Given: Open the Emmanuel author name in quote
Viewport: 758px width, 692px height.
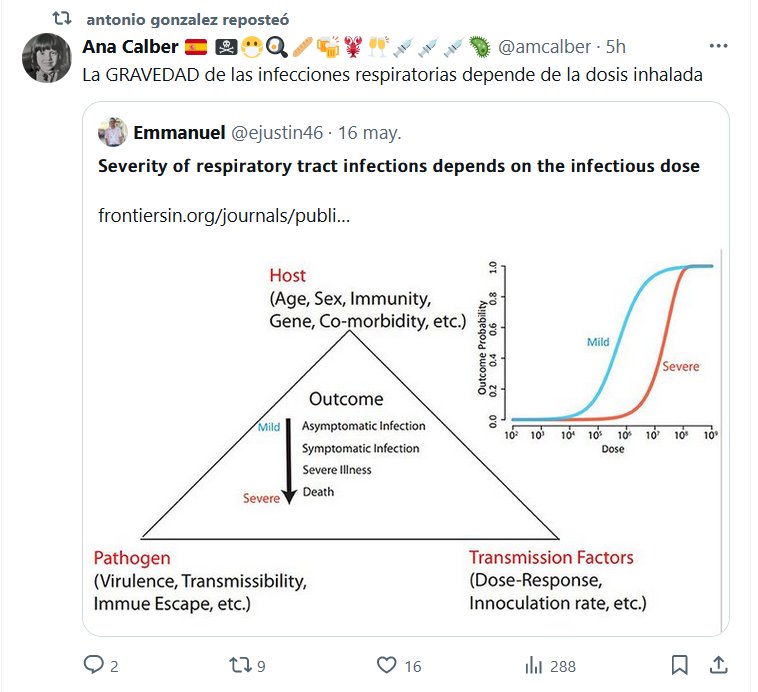Looking at the screenshot, I should tap(178, 132).
